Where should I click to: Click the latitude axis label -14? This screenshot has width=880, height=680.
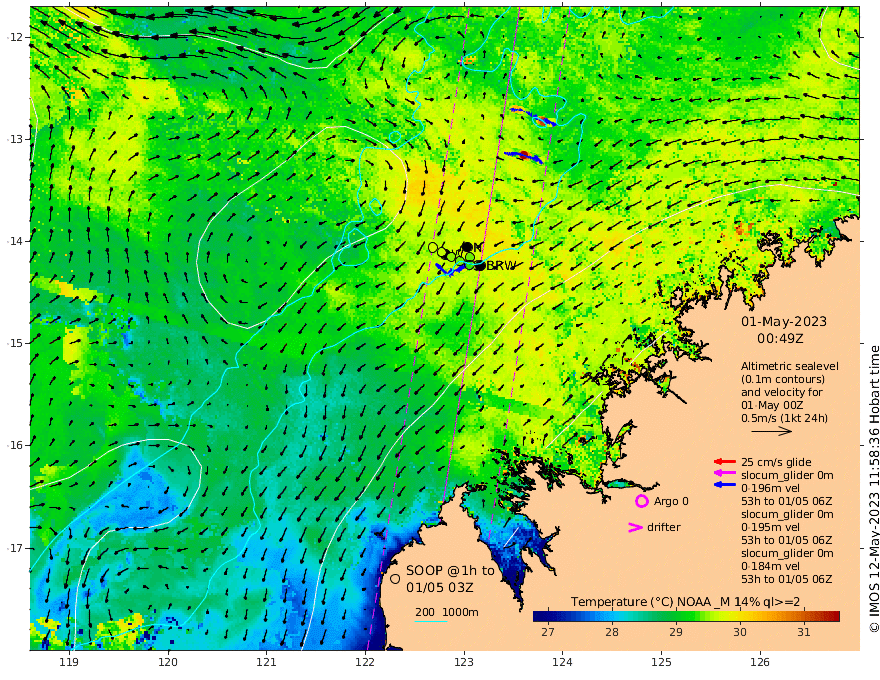[14, 241]
